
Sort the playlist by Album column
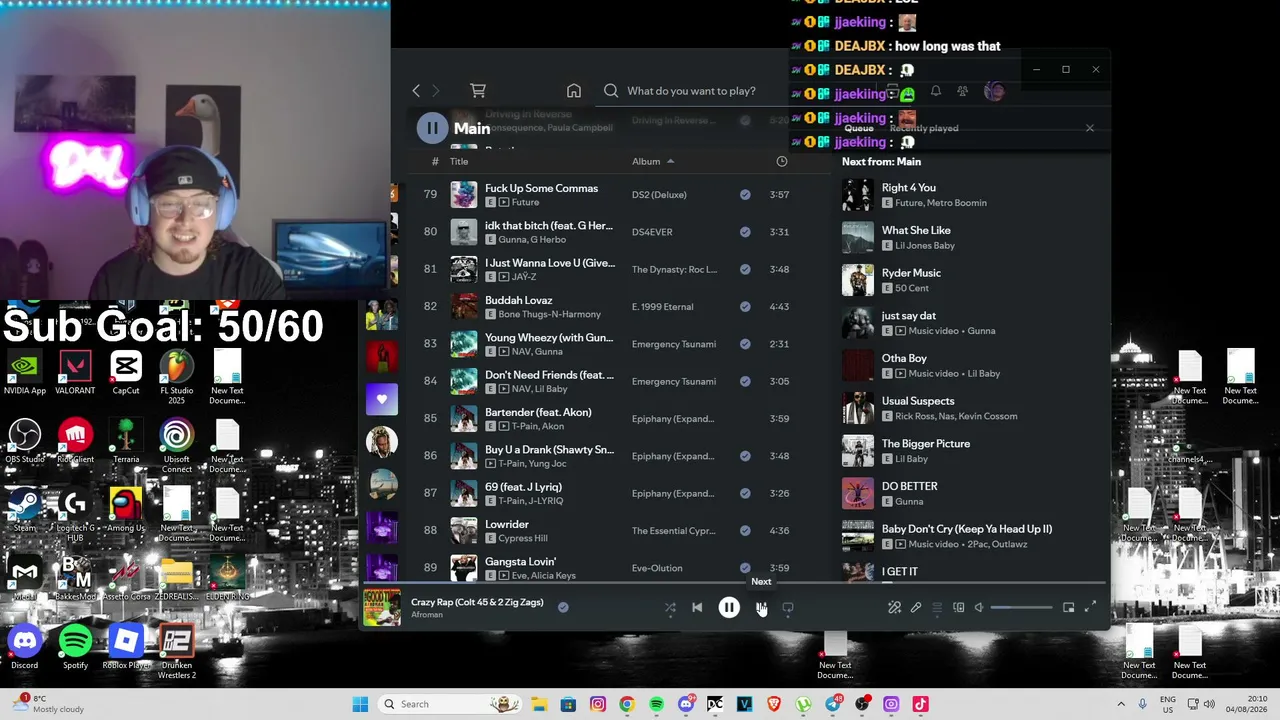click(646, 161)
